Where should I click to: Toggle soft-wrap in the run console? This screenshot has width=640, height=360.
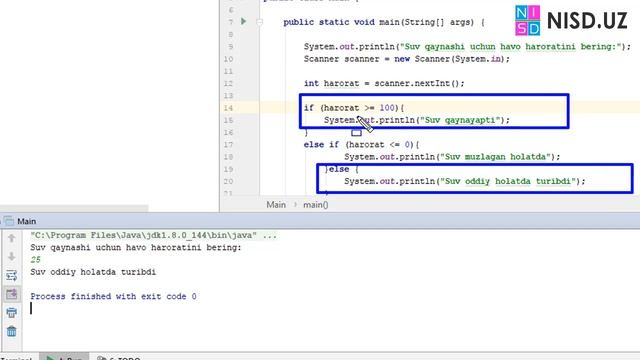pyautogui.click(x=11, y=276)
